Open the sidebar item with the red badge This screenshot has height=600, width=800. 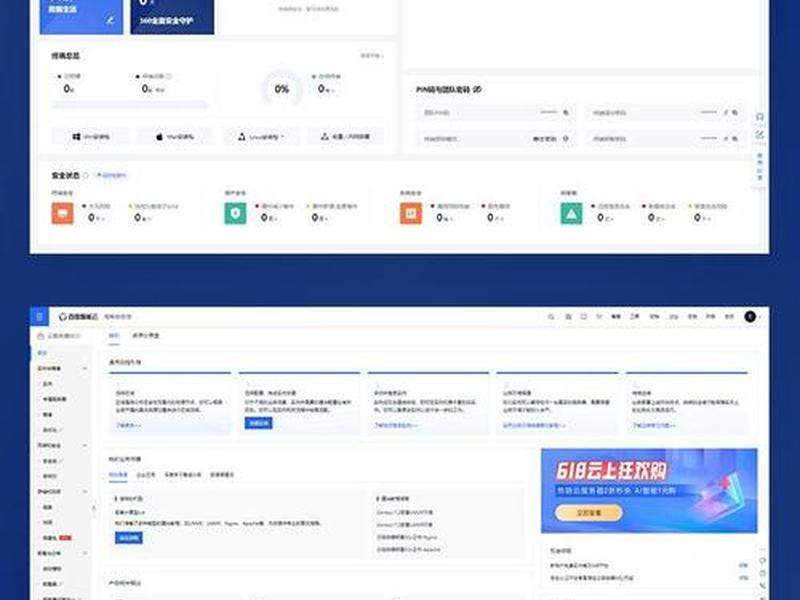(57, 538)
